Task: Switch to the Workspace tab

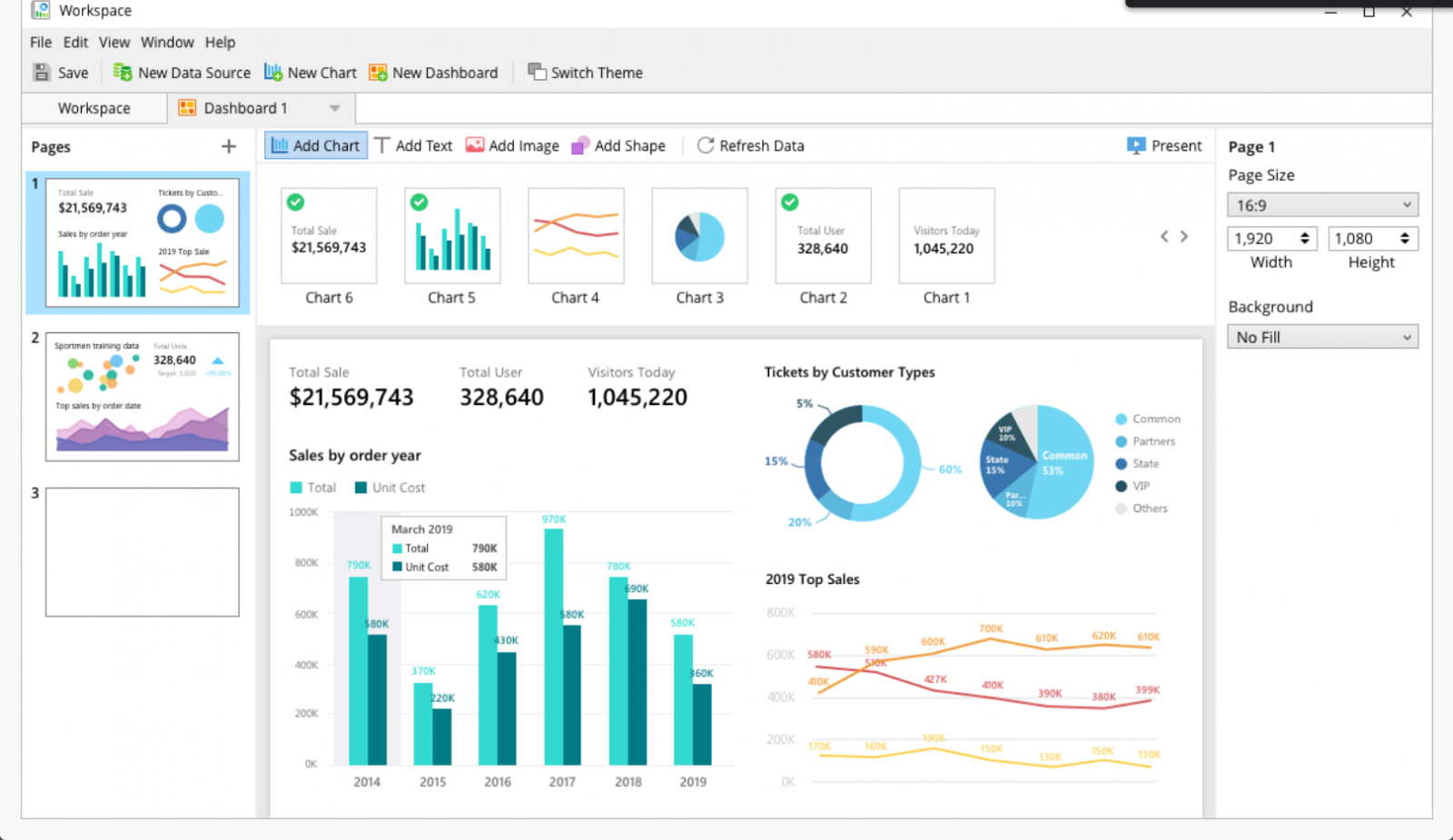Action: pos(94,108)
